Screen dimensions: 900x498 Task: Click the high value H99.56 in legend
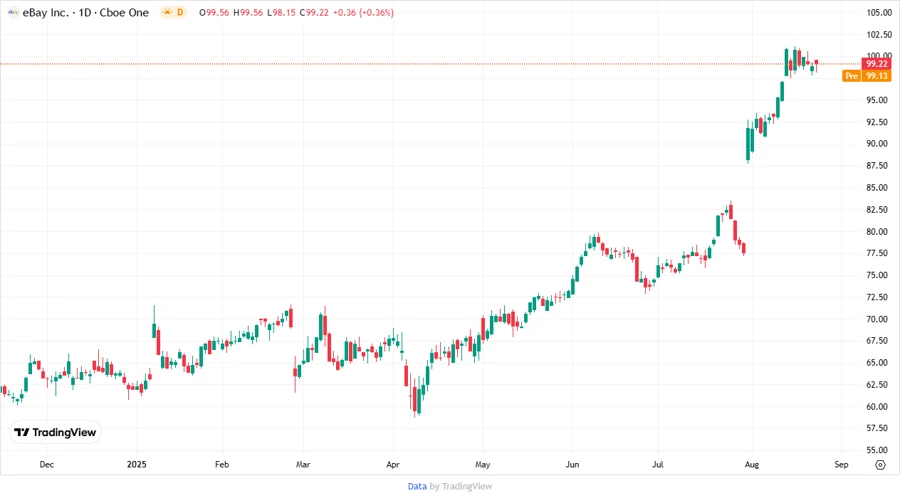(x=249, y=13)
